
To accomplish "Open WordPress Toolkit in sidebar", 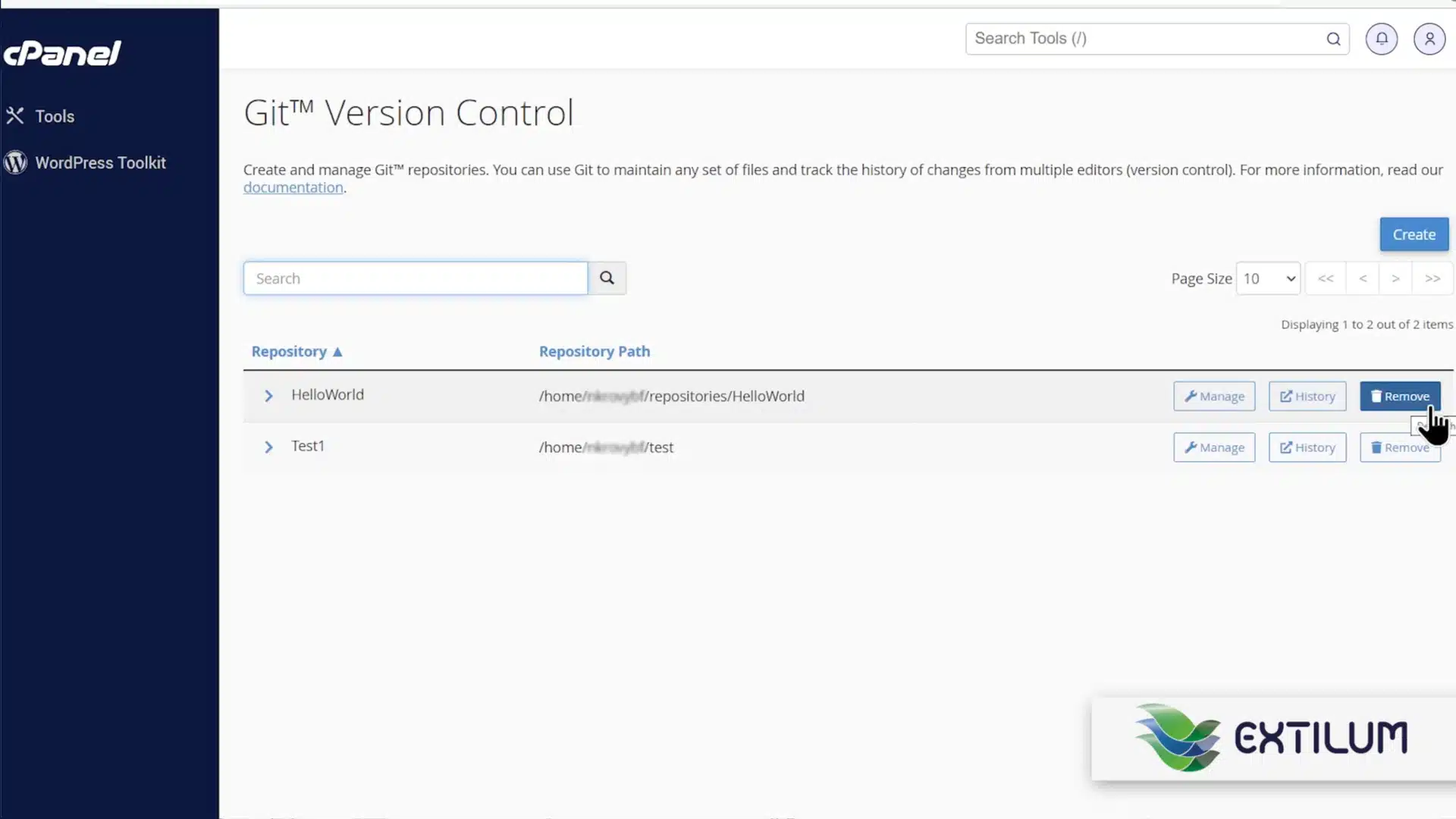I will coord(85,162).
